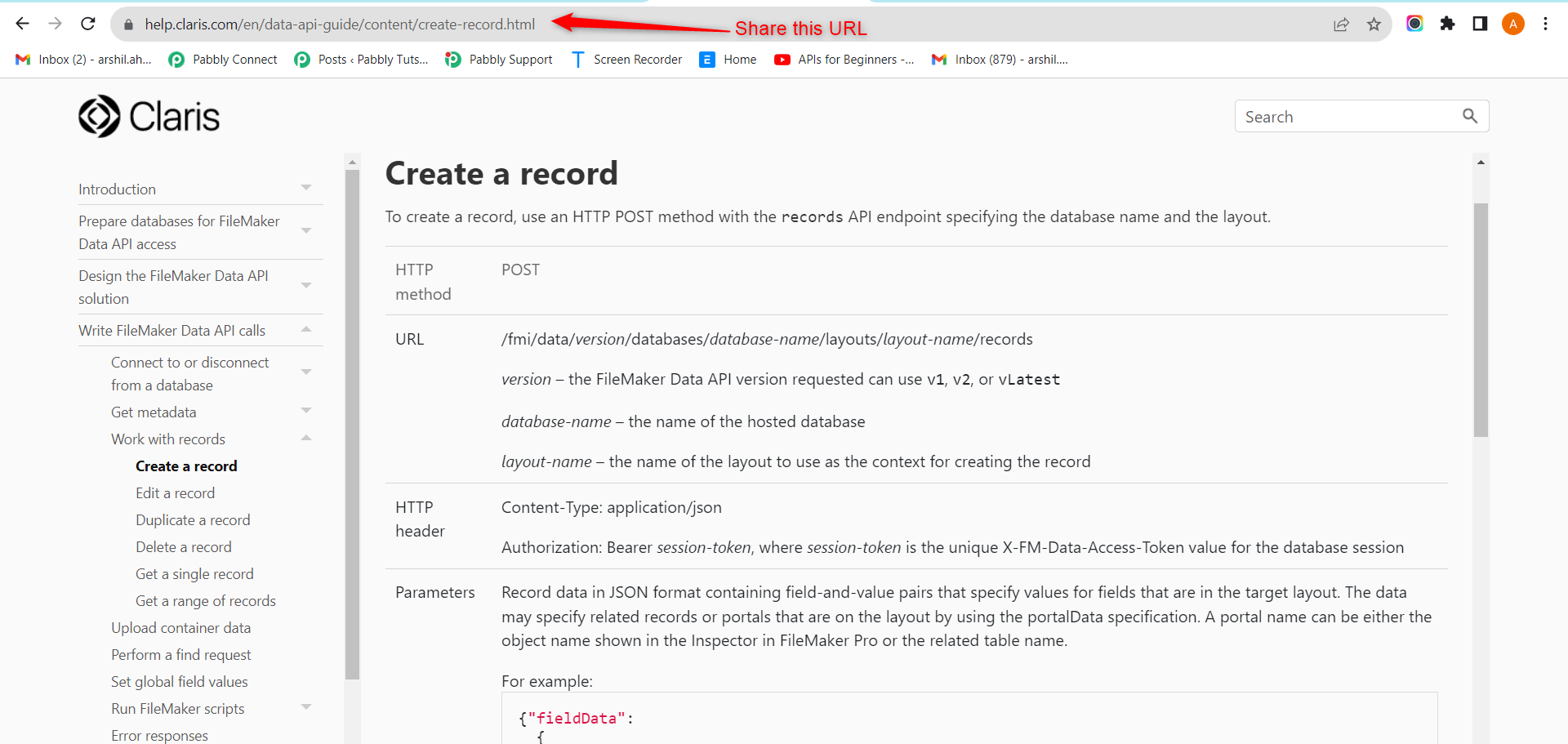
Task: Expand the Get metadata arrow
Action: [x=306, y=411]
